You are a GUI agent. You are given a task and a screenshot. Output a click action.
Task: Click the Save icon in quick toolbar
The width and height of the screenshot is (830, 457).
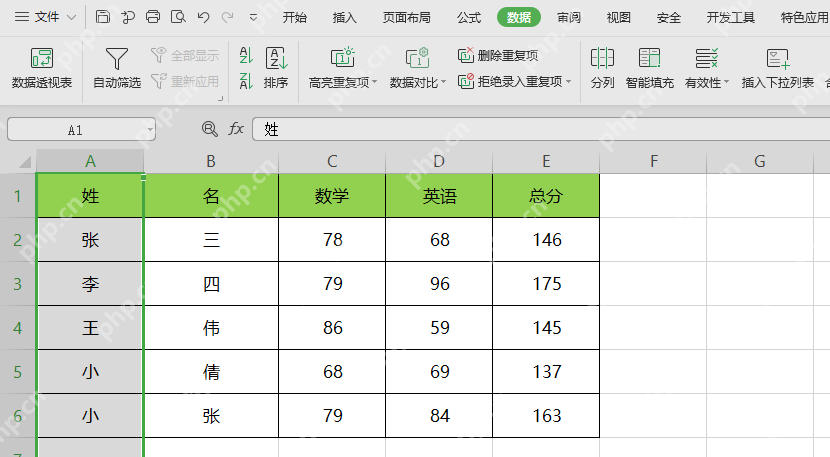(x=103, y=17)
